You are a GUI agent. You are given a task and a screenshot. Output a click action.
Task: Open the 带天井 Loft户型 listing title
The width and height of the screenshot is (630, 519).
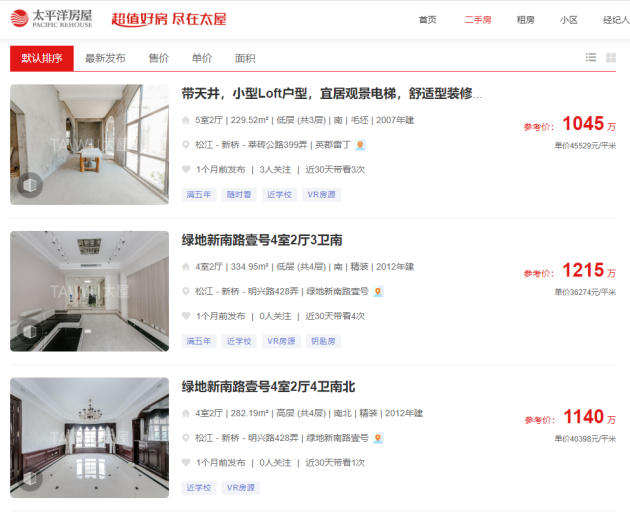pyautogui.click(x=331, y=94)
